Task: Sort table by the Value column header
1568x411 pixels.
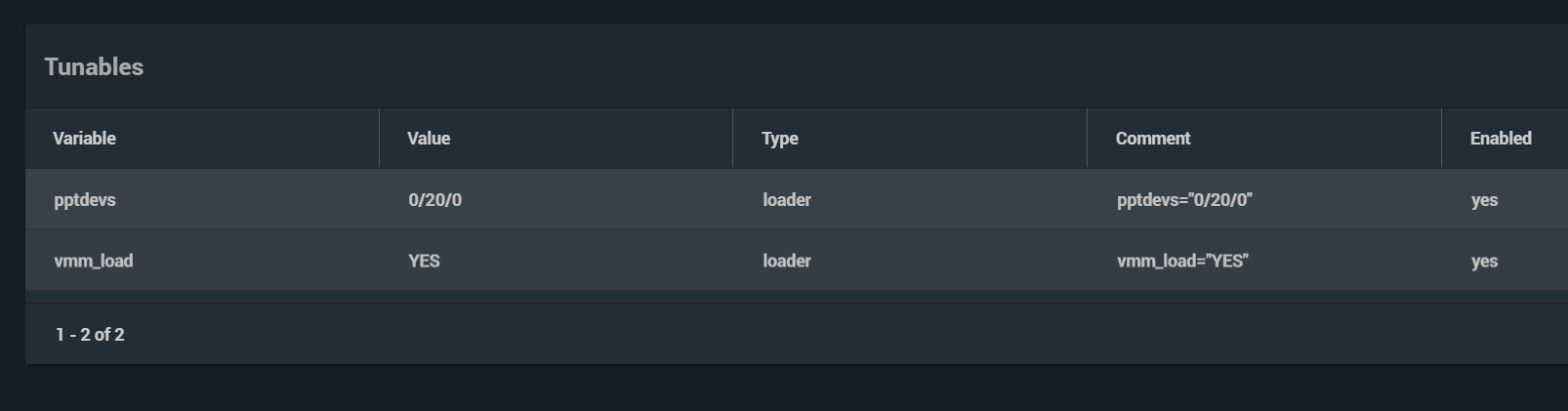Action: point(429,139)
